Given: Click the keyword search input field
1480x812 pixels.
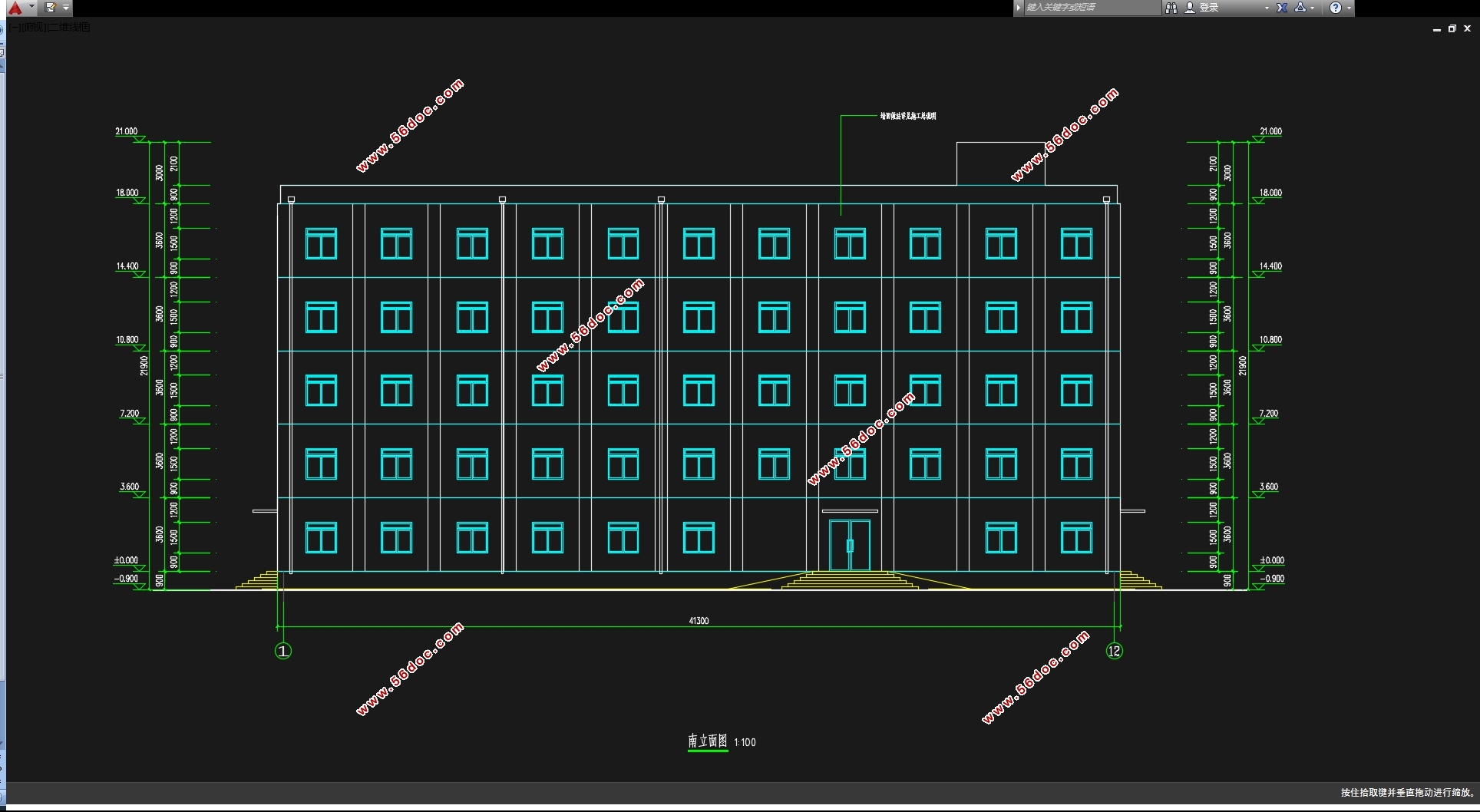Looking at the screenshot, I should click(x=1090, y=8).
